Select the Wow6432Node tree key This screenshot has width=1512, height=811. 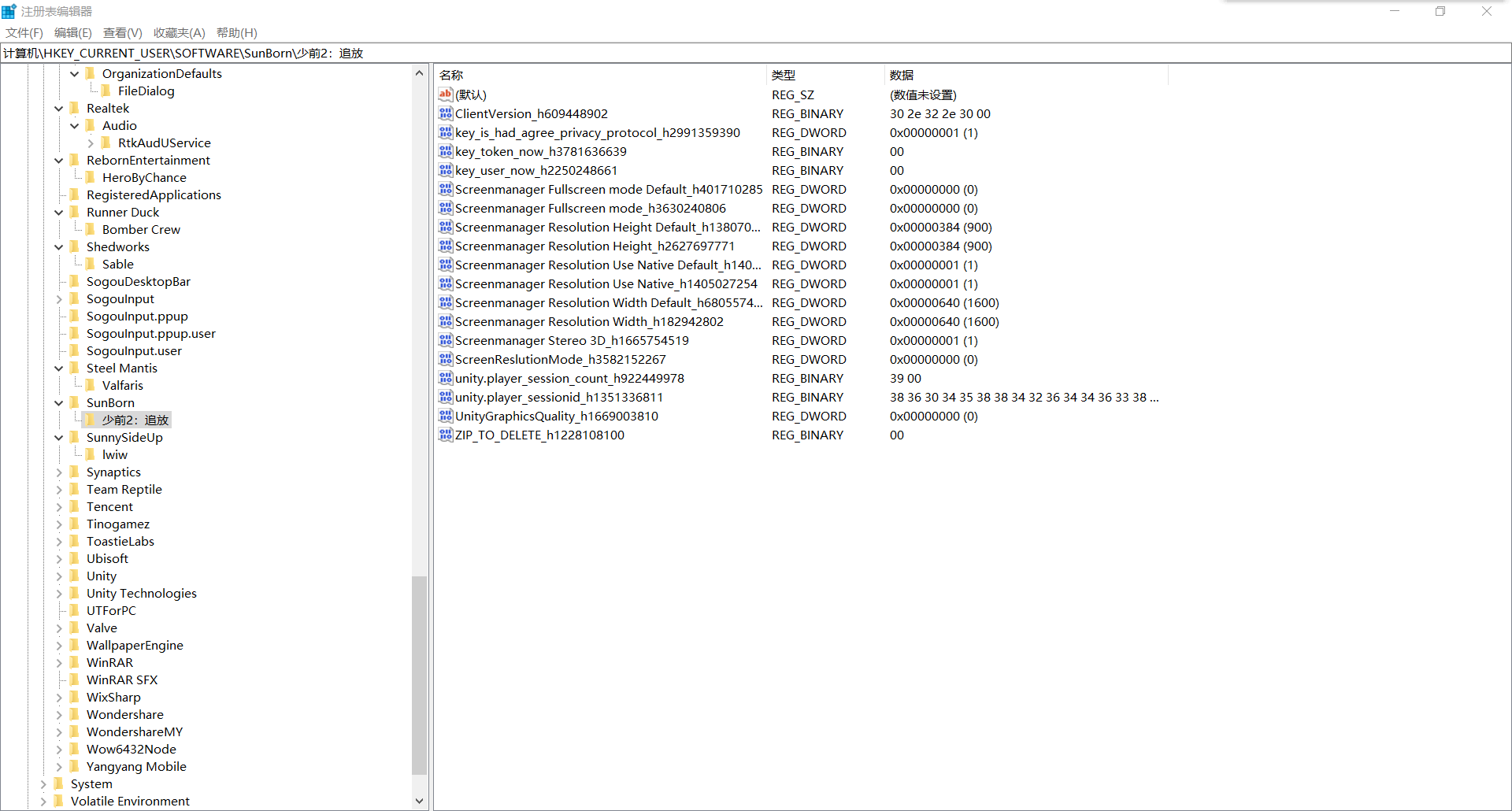131,749
